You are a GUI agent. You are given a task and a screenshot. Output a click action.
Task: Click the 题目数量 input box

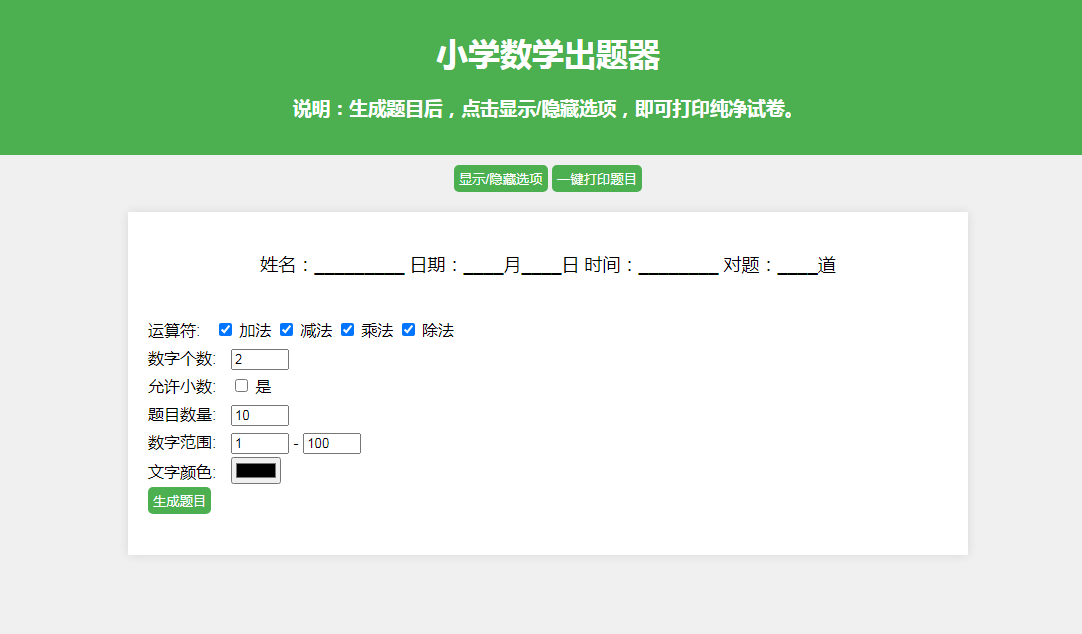click(259, 415)
